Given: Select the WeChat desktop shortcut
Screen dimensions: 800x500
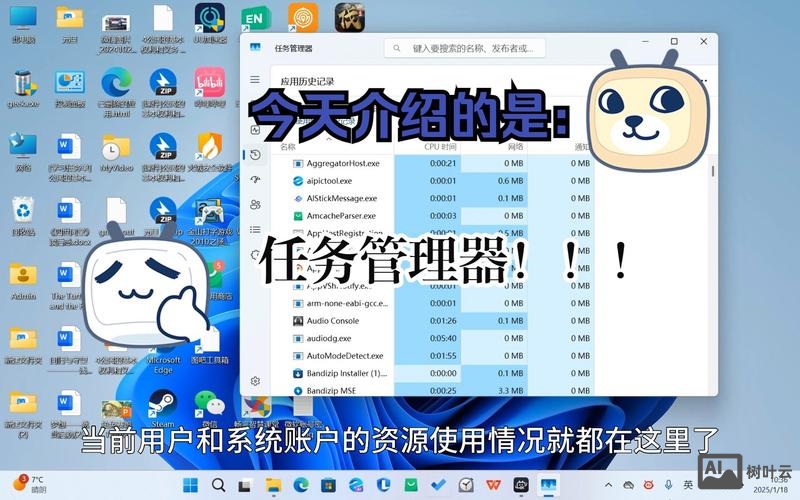Looking at the screenshot, I should 210,409.
